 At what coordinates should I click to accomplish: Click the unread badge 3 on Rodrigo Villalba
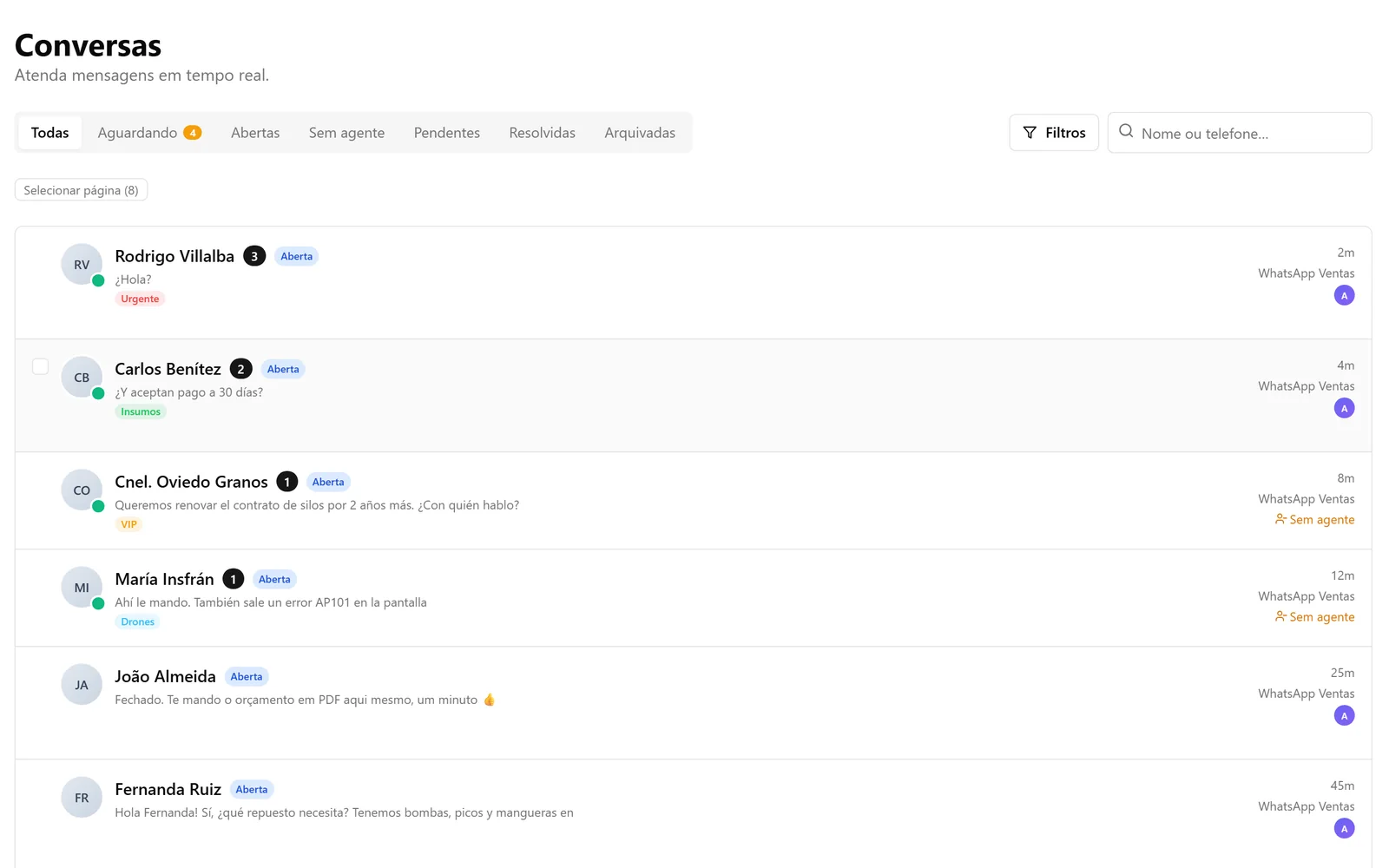(x=254, y=256)
